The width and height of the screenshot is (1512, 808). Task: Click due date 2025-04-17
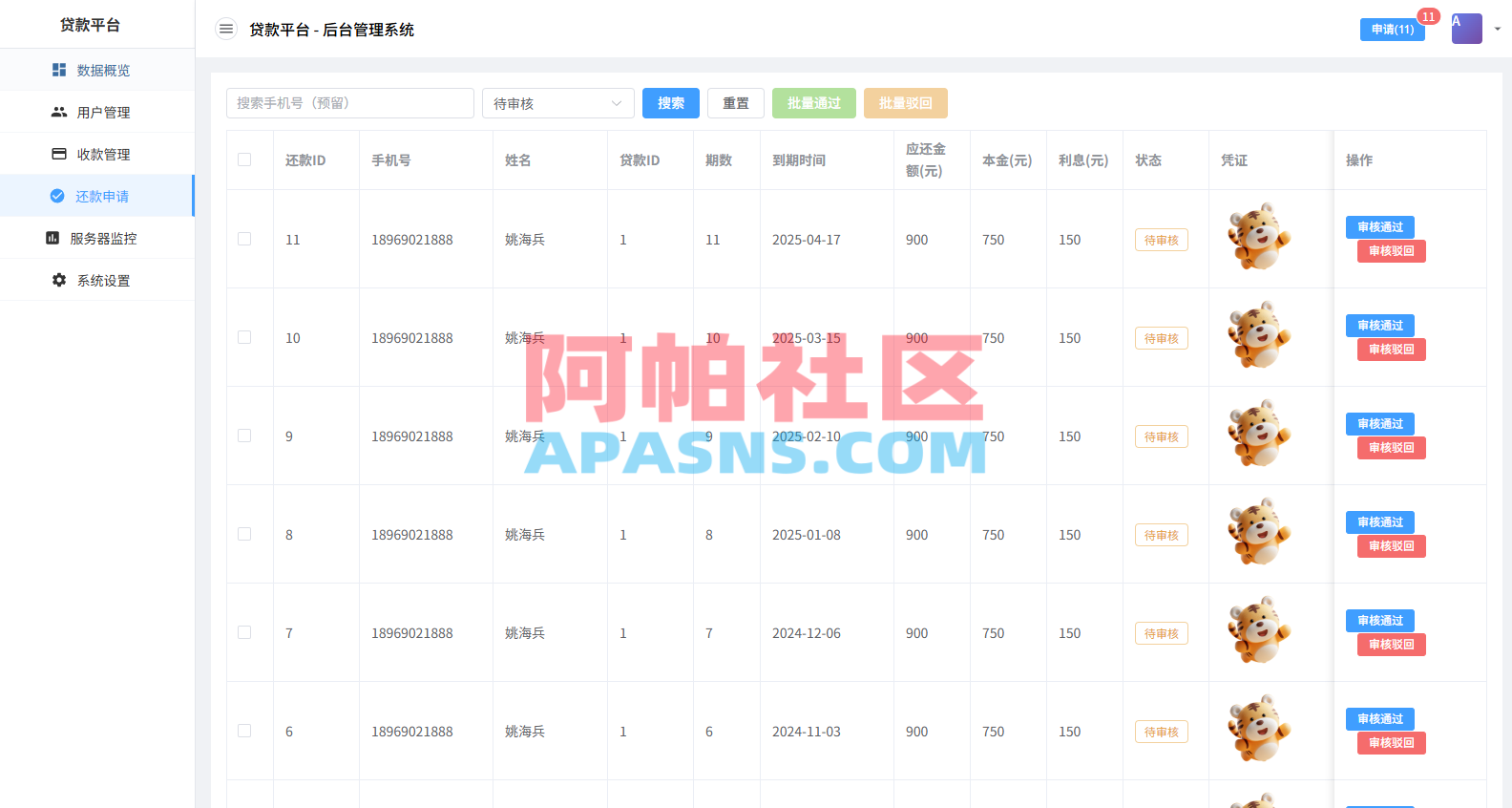(807, 240)
